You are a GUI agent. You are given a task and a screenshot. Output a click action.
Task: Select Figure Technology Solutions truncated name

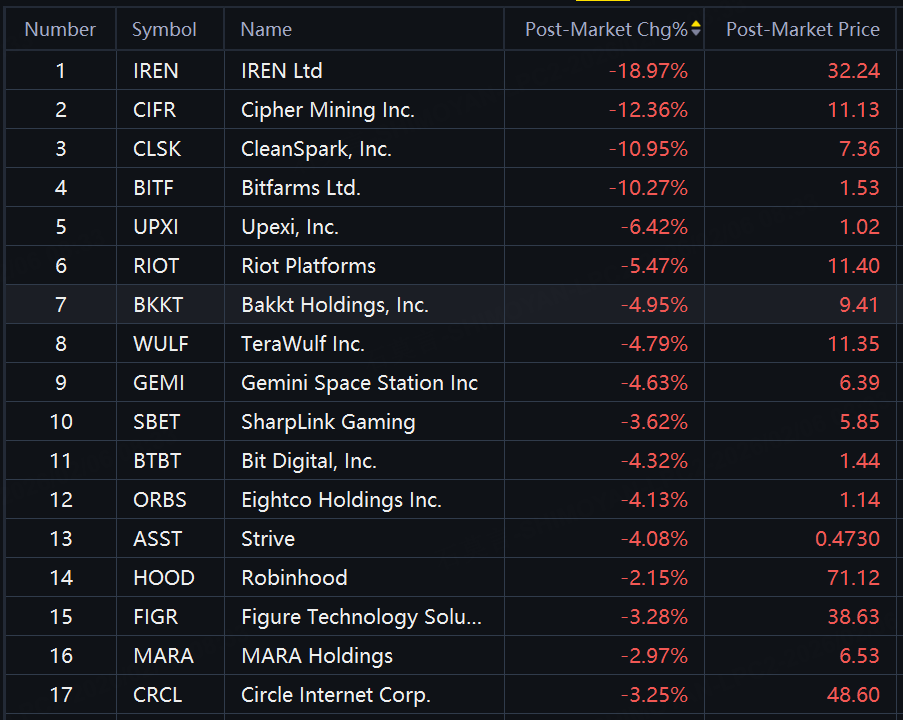pos(361,617)
